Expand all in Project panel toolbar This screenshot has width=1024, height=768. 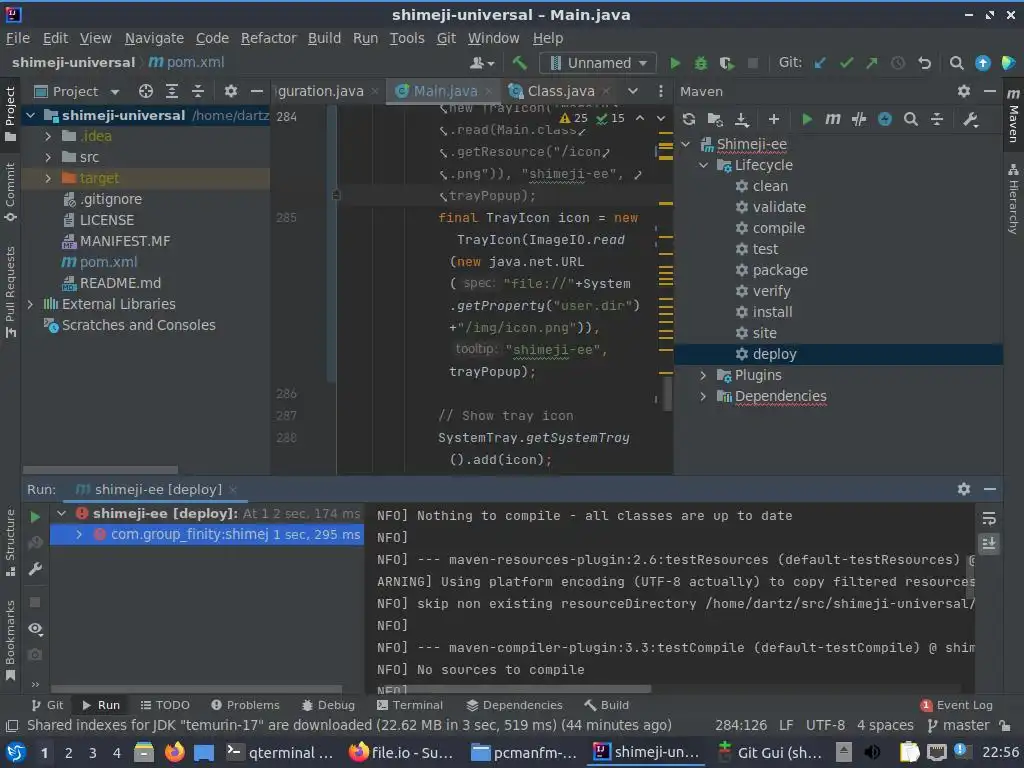coord(172,91)
